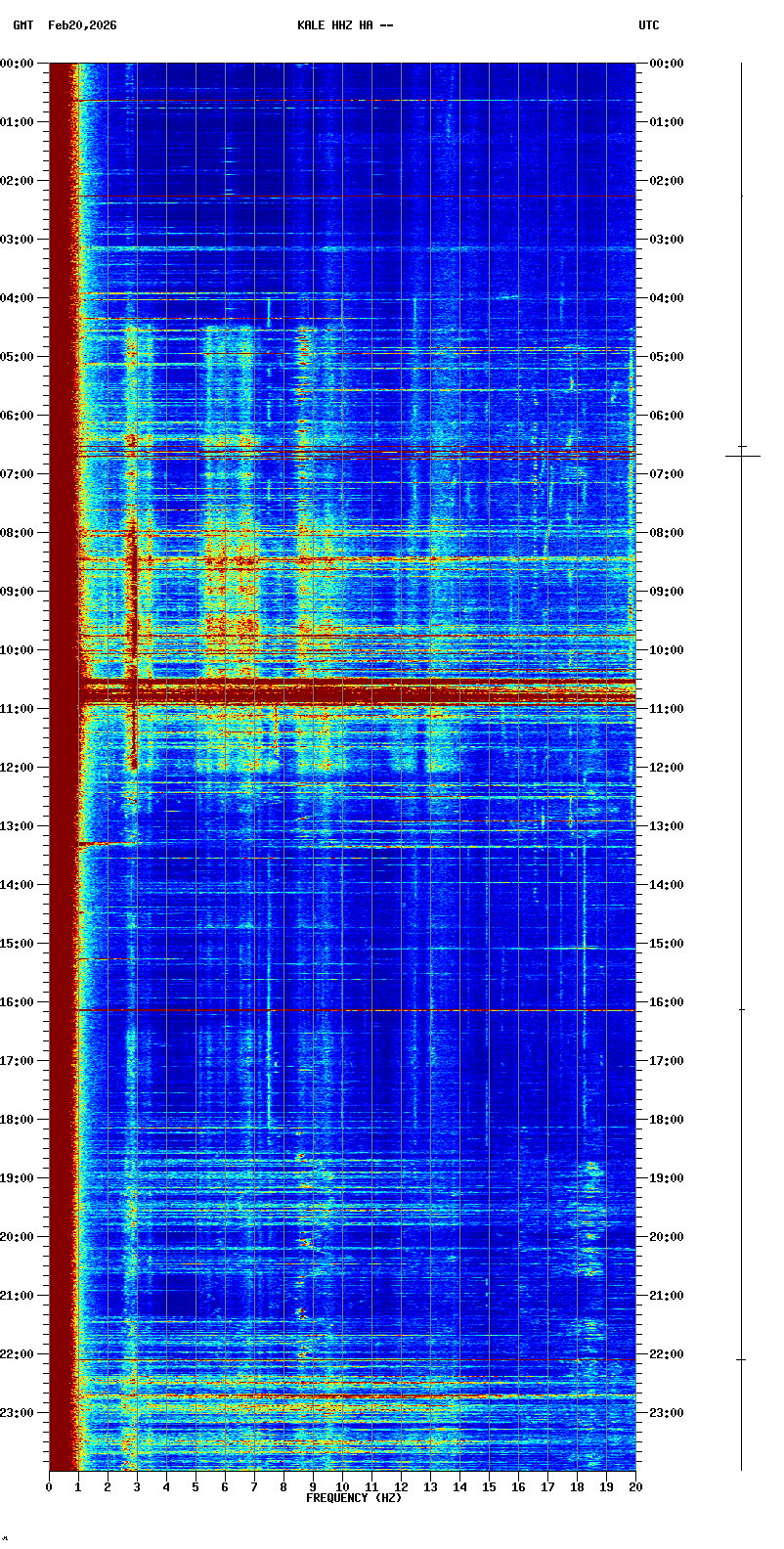Click the 10 value on frequency axis
784x1549 pixels.
[x=342, y=1487]
